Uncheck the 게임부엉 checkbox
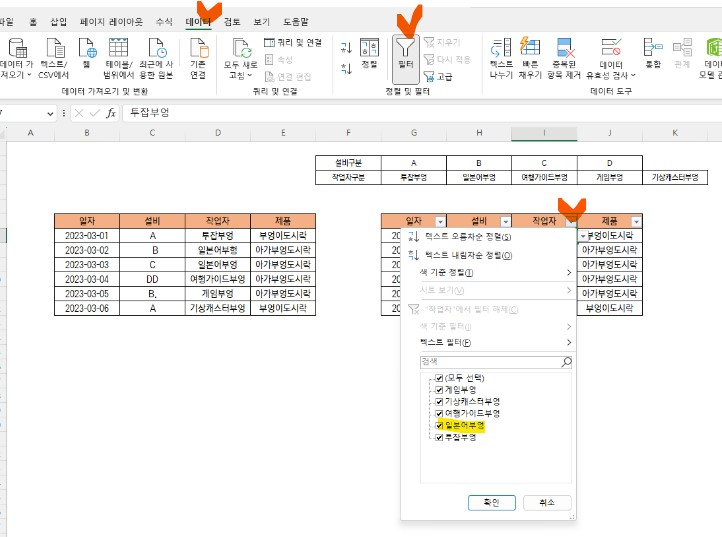Screen dimensions: 722x537 tap(439, 390)
